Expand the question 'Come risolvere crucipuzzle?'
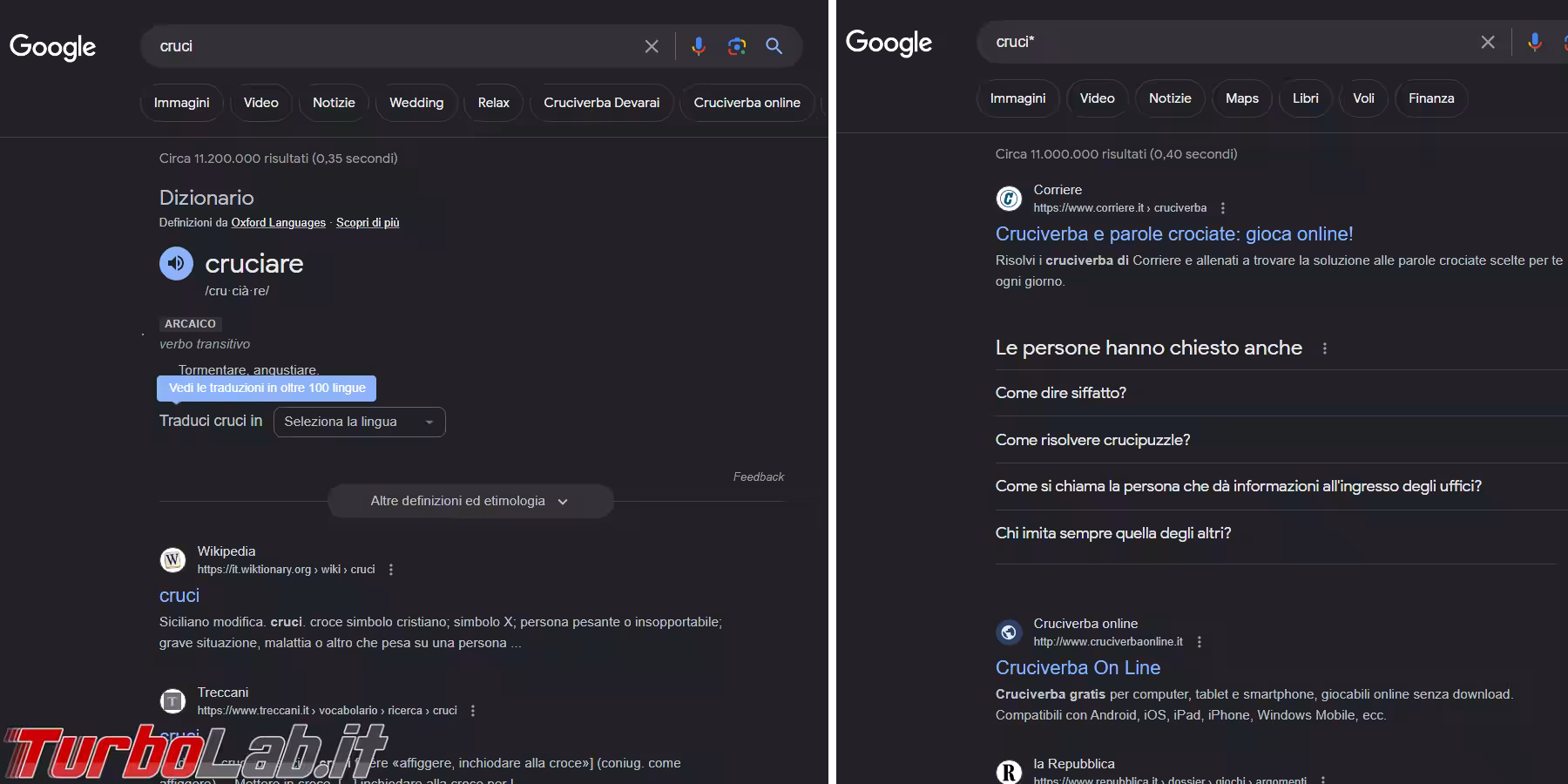 1092,440
